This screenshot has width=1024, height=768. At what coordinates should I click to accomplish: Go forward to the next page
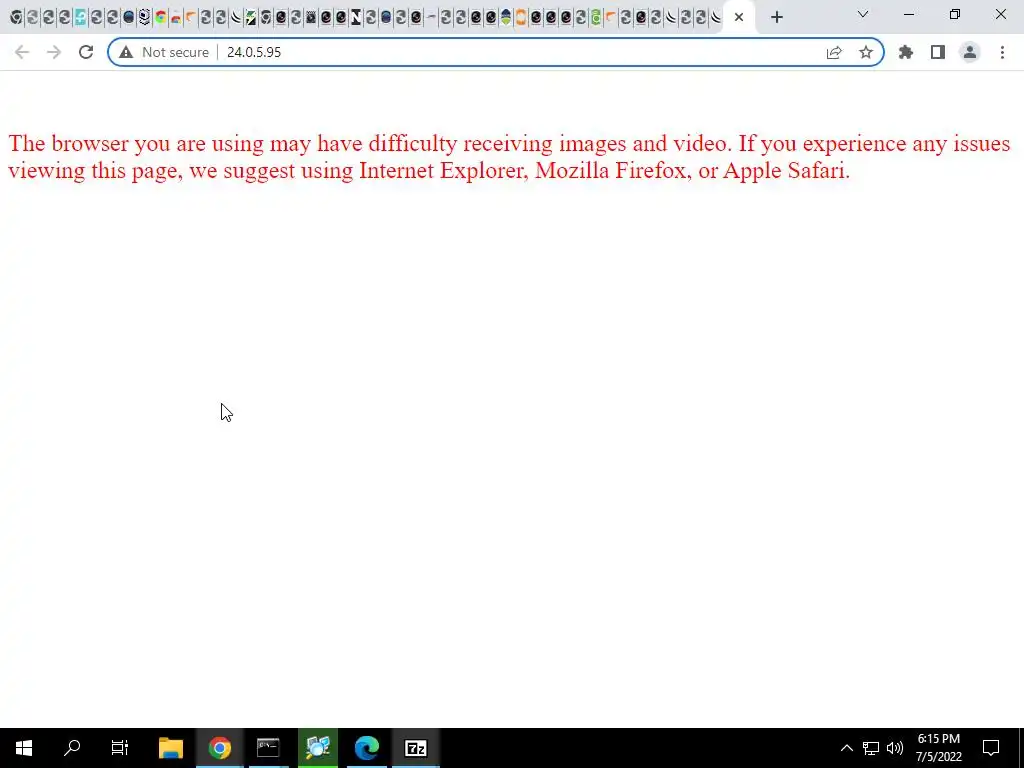[x=54, y=52]
